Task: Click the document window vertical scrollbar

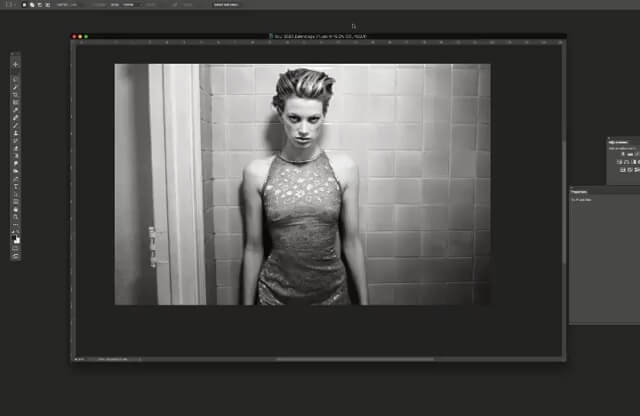Action: point(564,202)
